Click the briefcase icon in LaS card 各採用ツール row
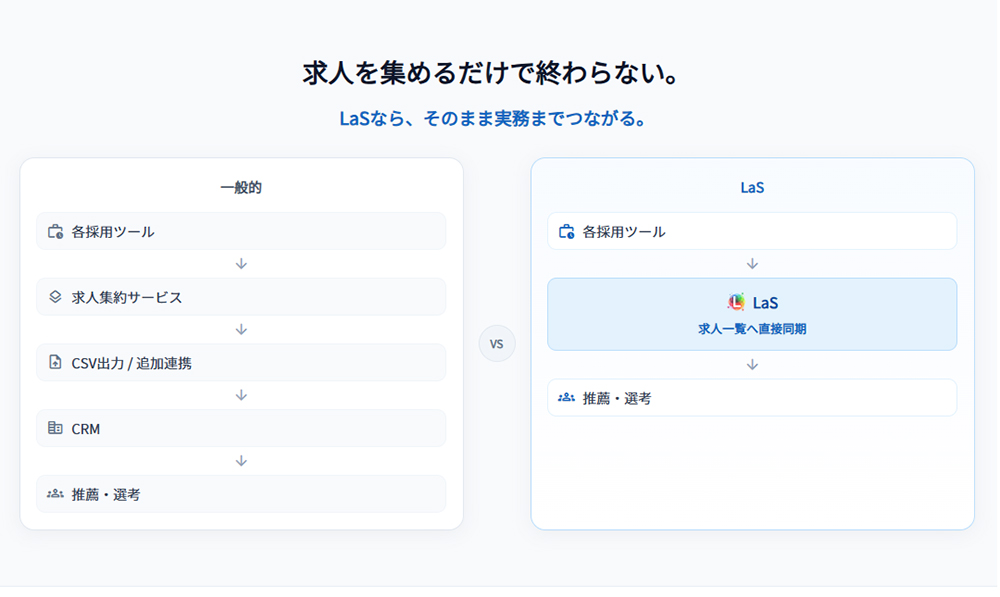This screenshot has width=1000, height=597. click(566, 232)
